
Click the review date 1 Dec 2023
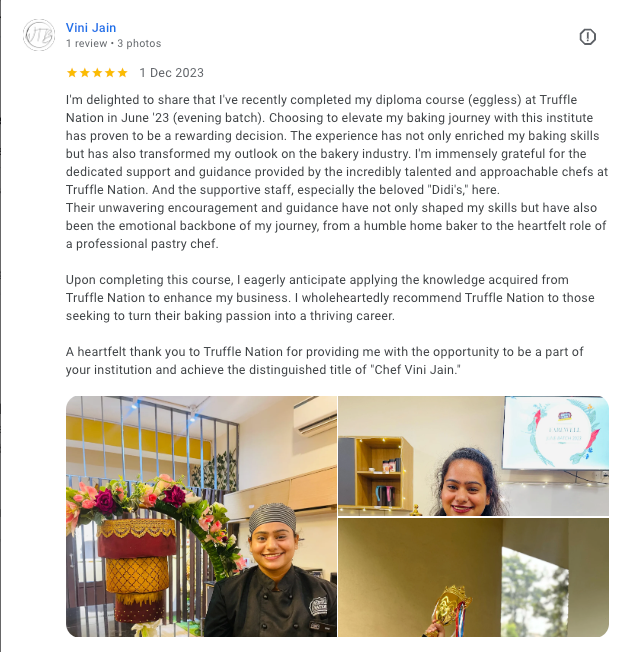tap(171, 73)
